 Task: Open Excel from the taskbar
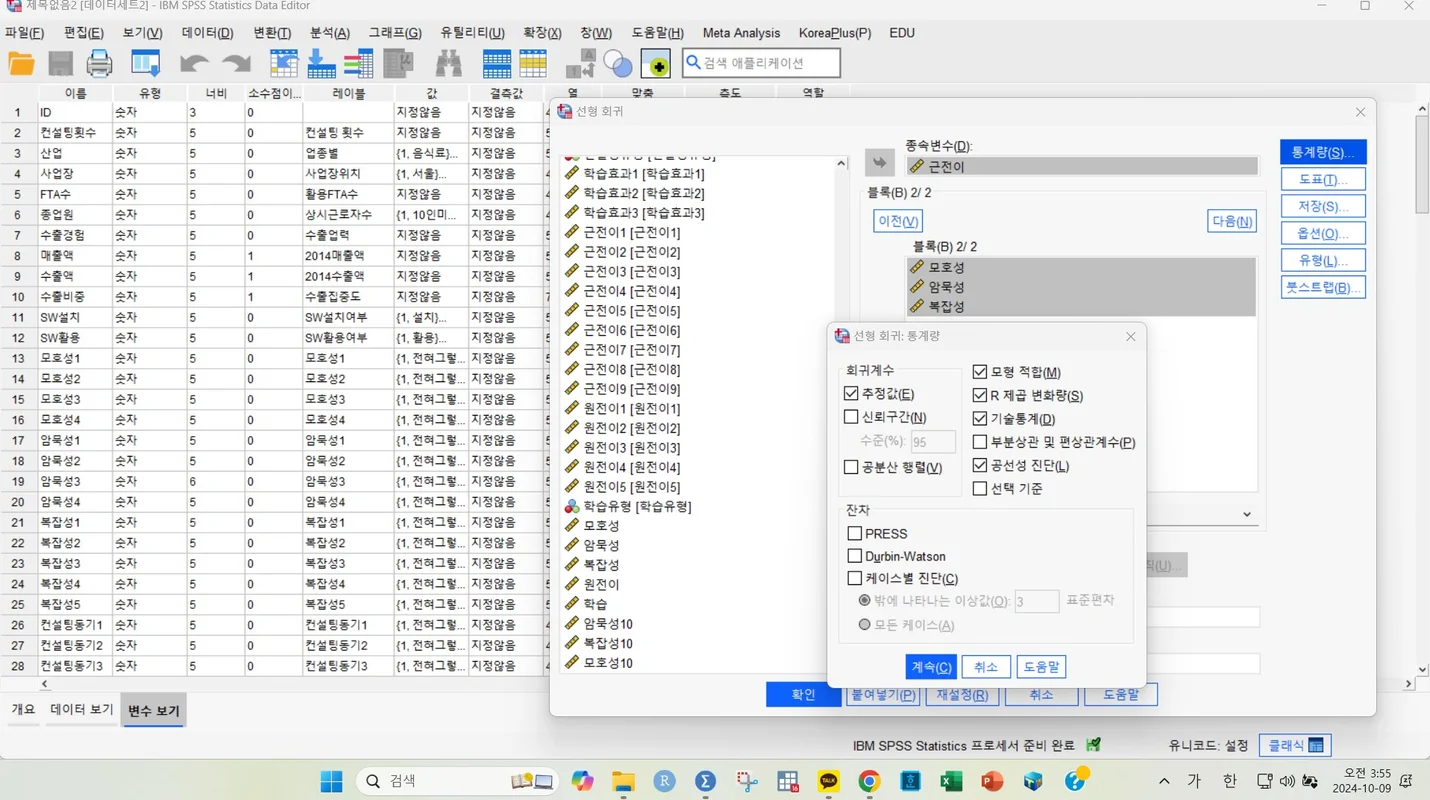[951, 781]
